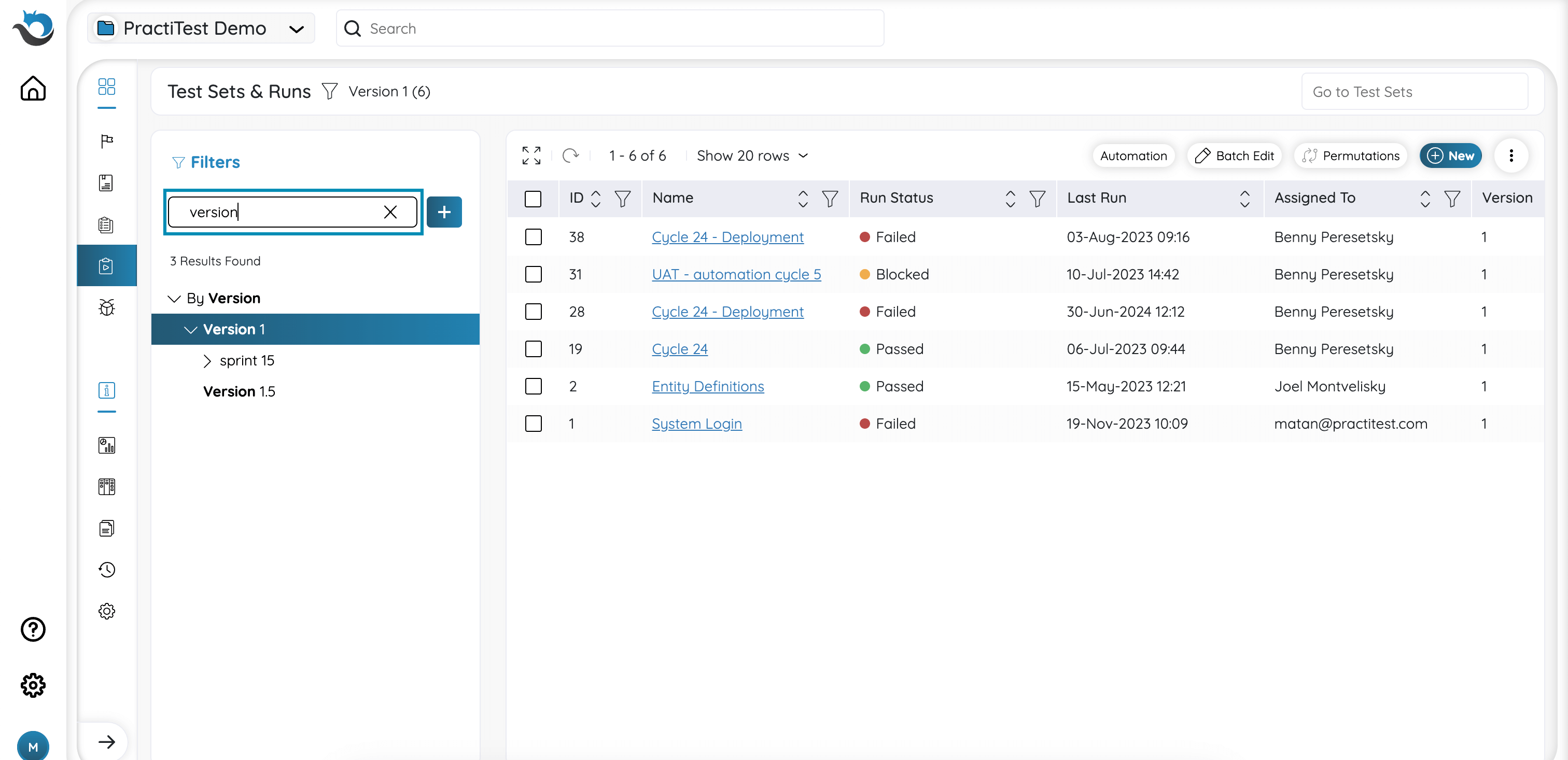1568x760 pixels.
Task: Click the Batch Edit button
Action: point(1235,156)
